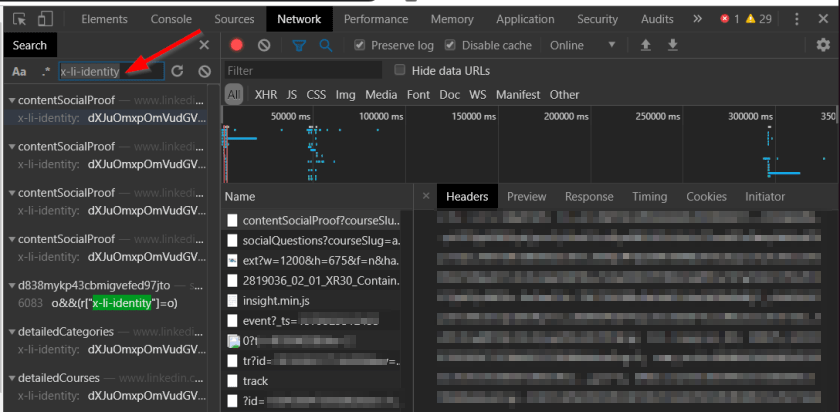This screenshot has height=412, width=840.
Task: Collapse the detailedCategories search result
Action: (x=10, y=331)
